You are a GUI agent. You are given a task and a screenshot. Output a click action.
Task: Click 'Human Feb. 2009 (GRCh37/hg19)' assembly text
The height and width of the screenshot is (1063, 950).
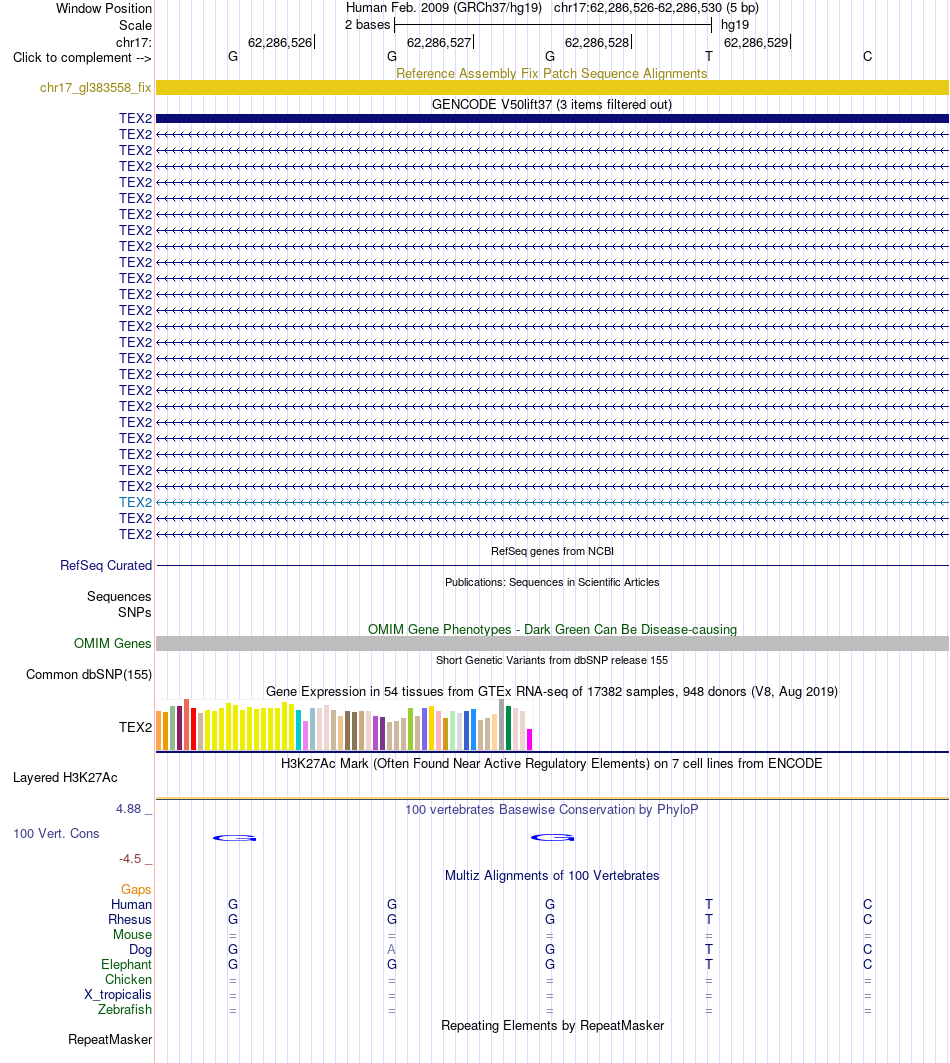[x=443, y=7]
